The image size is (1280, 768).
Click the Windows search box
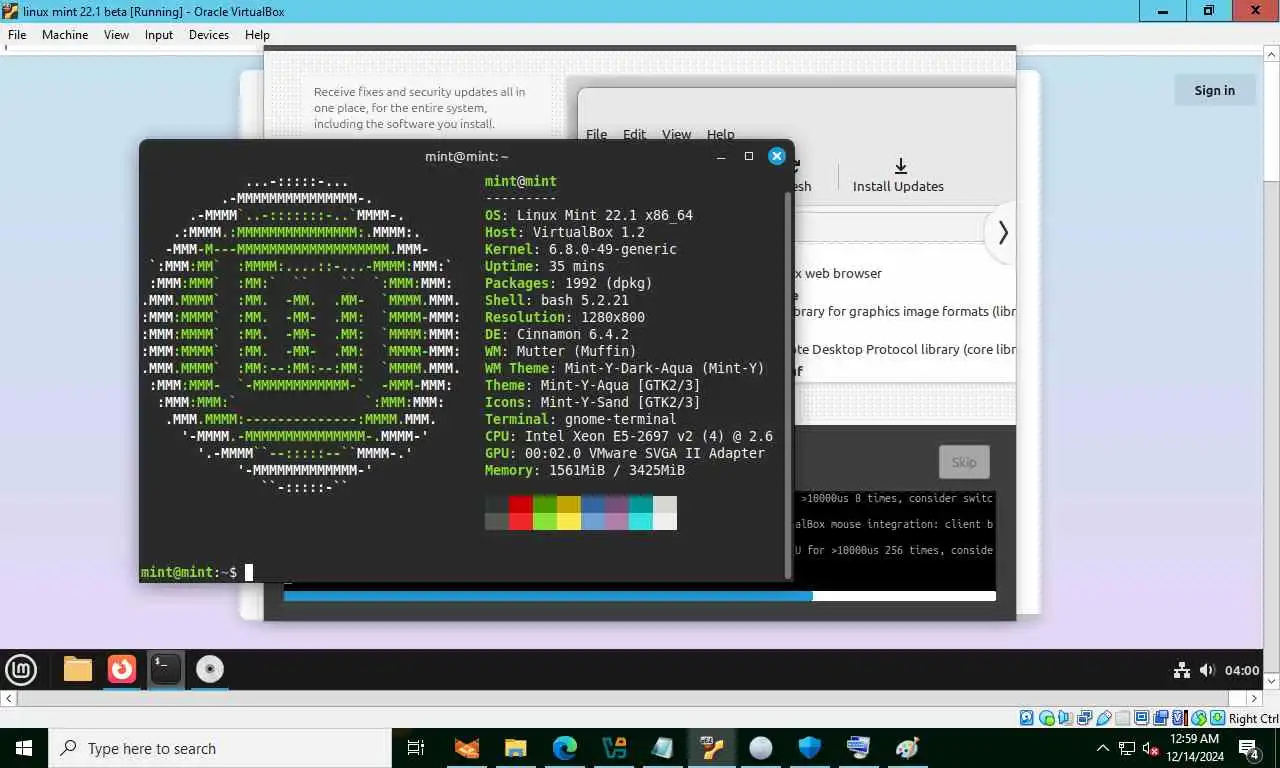219,748
